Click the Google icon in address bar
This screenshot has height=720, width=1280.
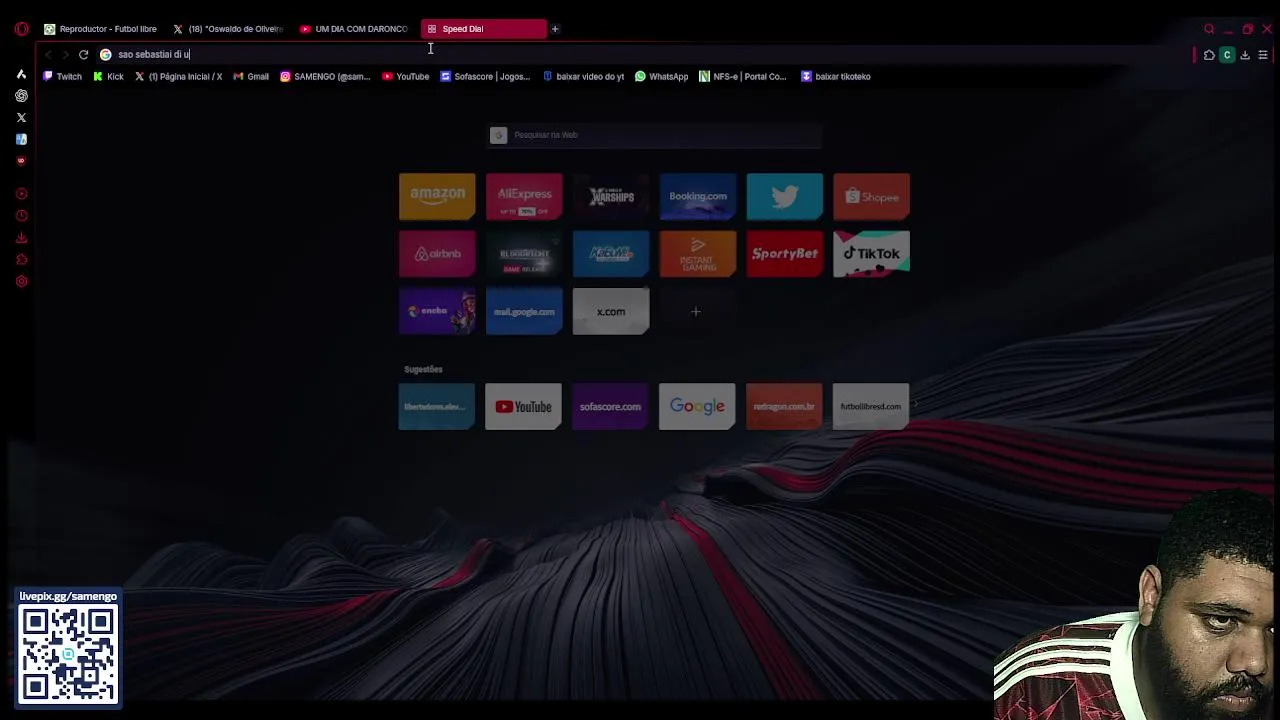click(x=105, y=55)
